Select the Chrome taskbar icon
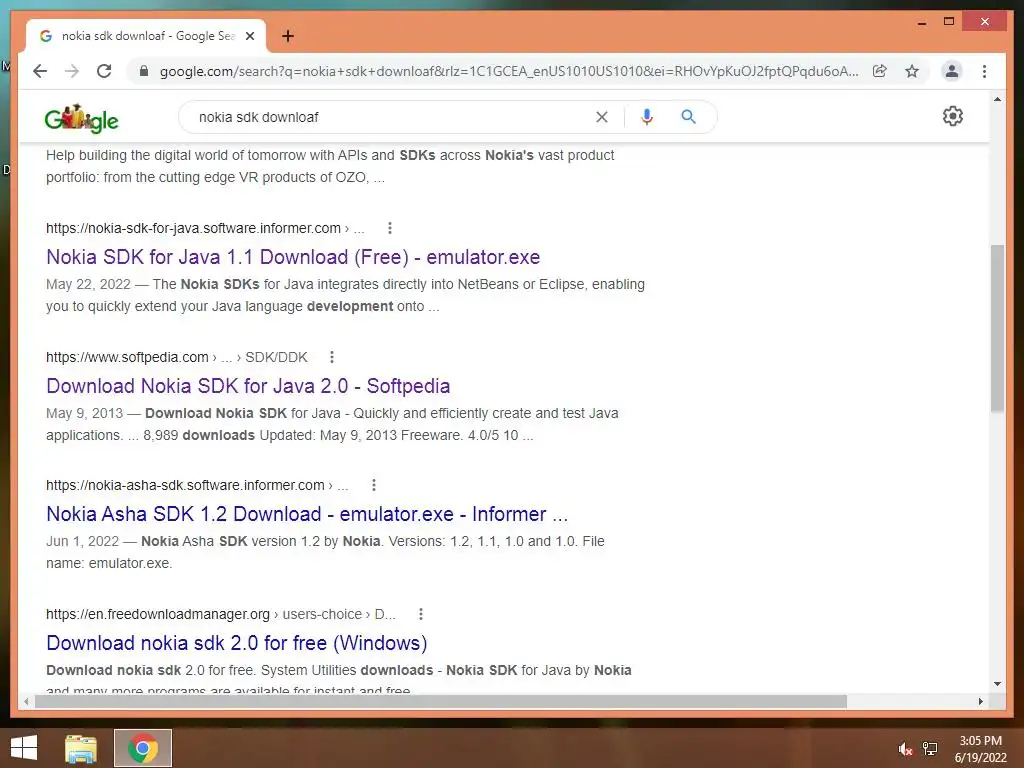This screenshot has width=1024, height=768. 143,748
